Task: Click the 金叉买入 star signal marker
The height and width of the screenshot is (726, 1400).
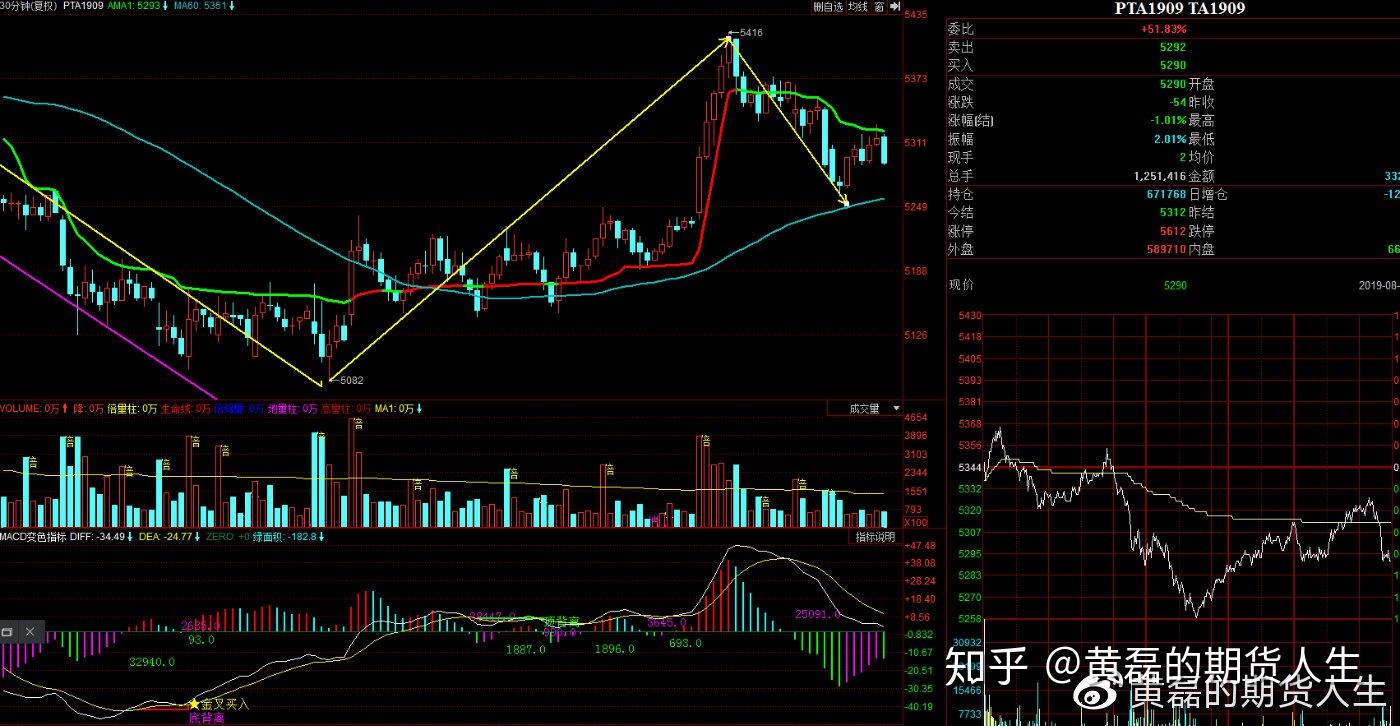Action: click(219, 704)
